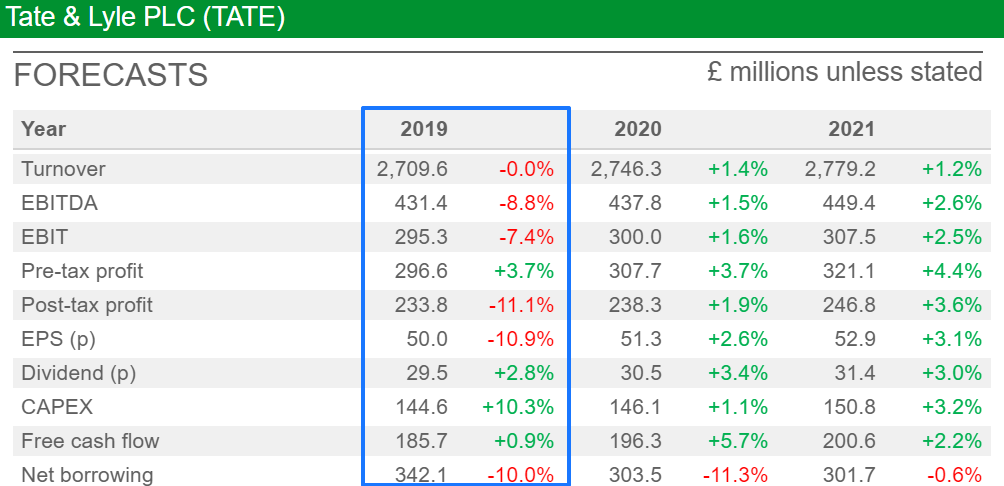Click 2019 Turnover value 2,709.6
This screenshot has height=486, width=1004.
tap(412, 169)
